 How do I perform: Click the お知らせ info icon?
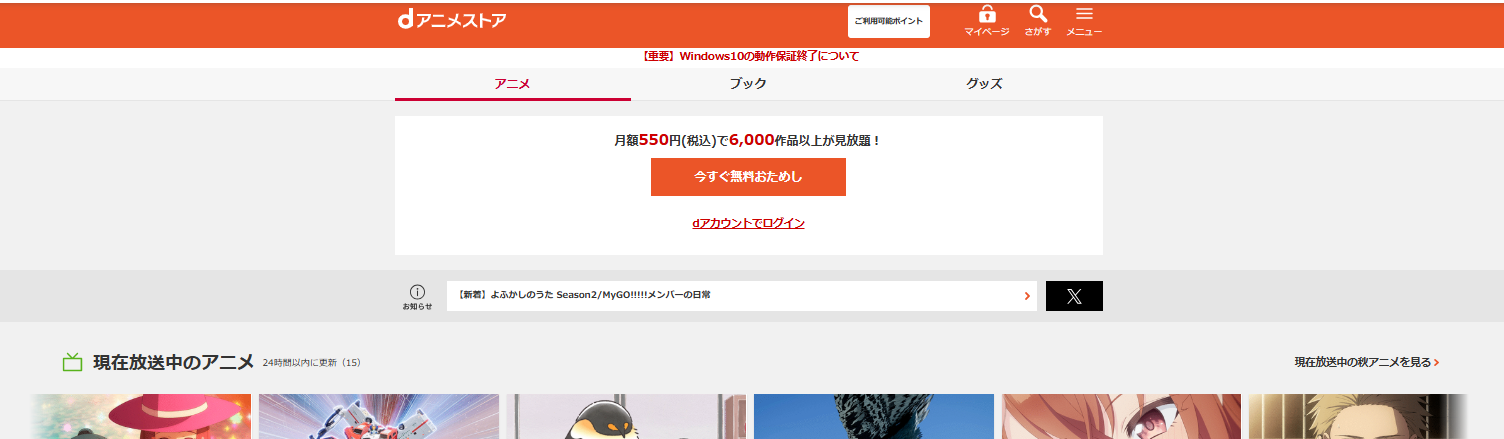417,291
